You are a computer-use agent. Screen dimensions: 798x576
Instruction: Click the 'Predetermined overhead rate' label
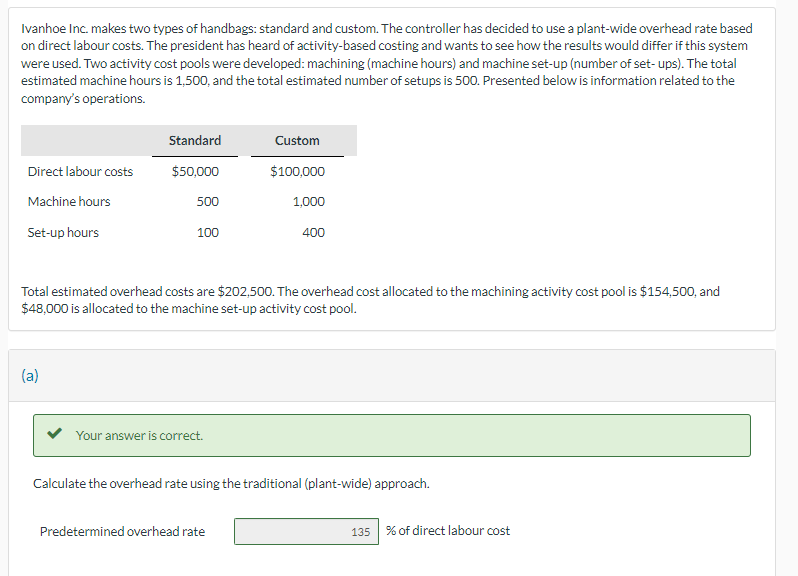pyautogui.click(x=123, y=531)
